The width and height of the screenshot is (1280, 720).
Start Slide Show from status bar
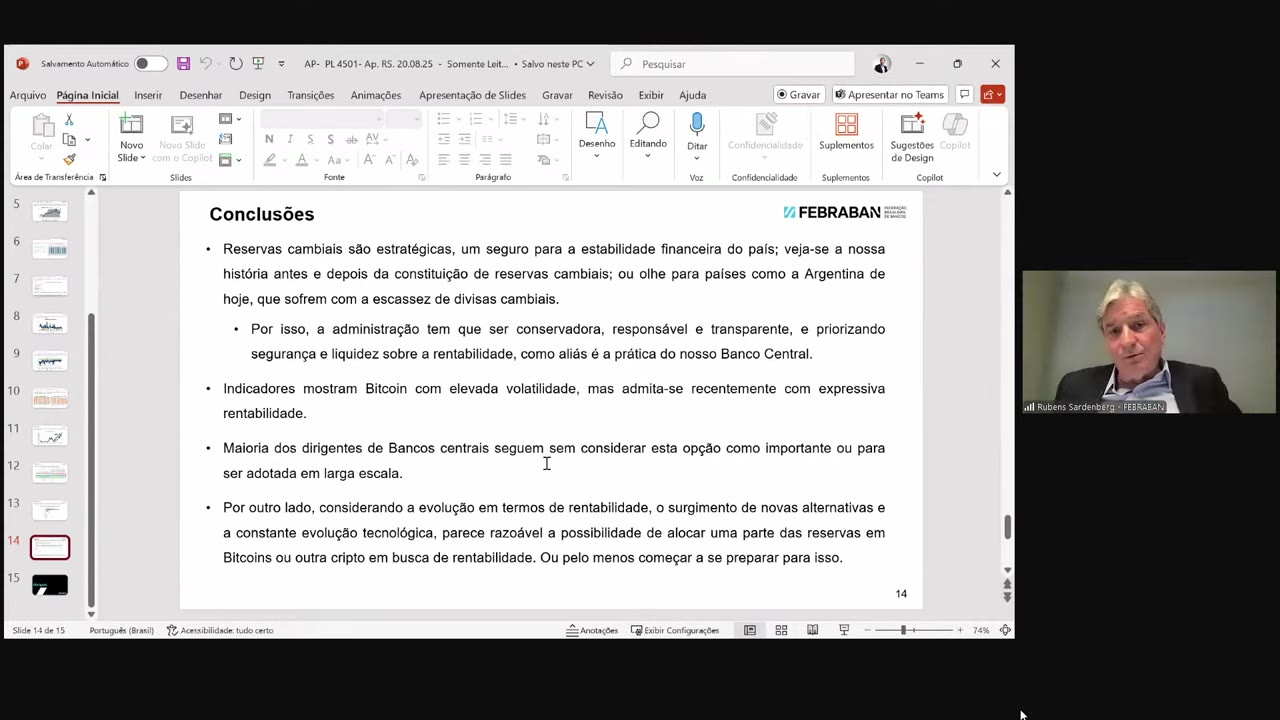point(844,630)
